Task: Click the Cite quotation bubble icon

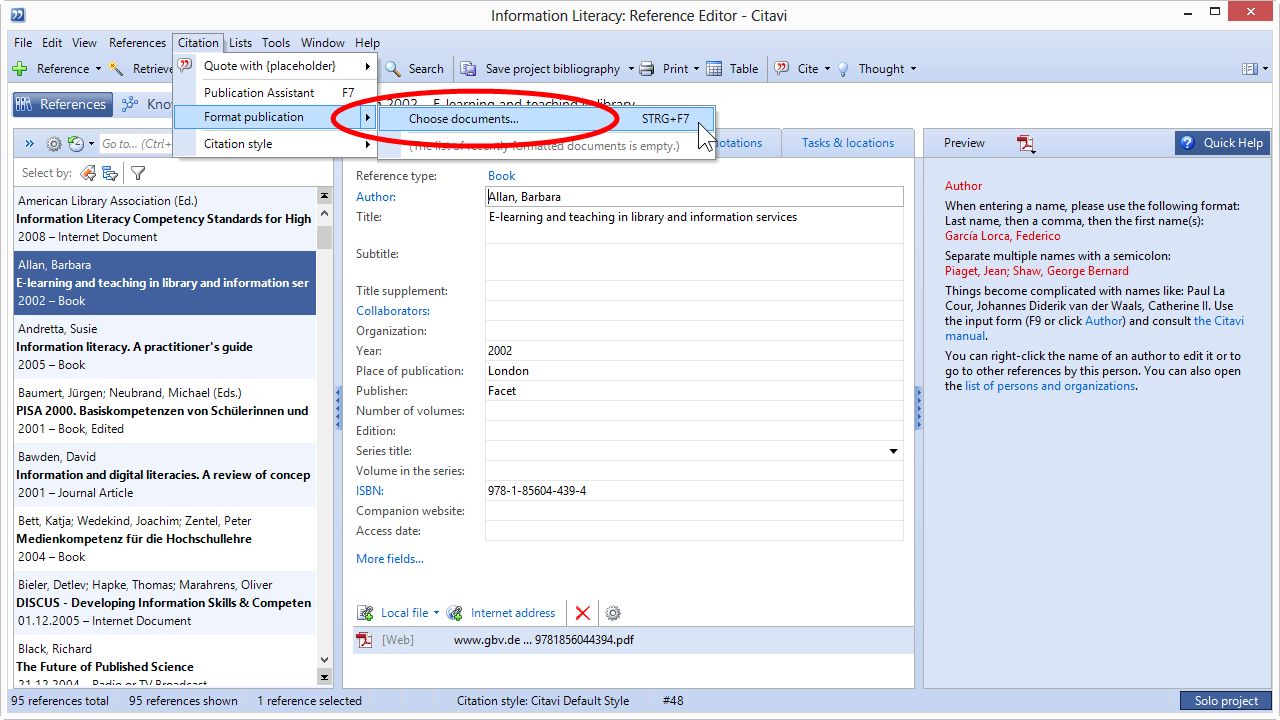Action: [x=782, y=69]
